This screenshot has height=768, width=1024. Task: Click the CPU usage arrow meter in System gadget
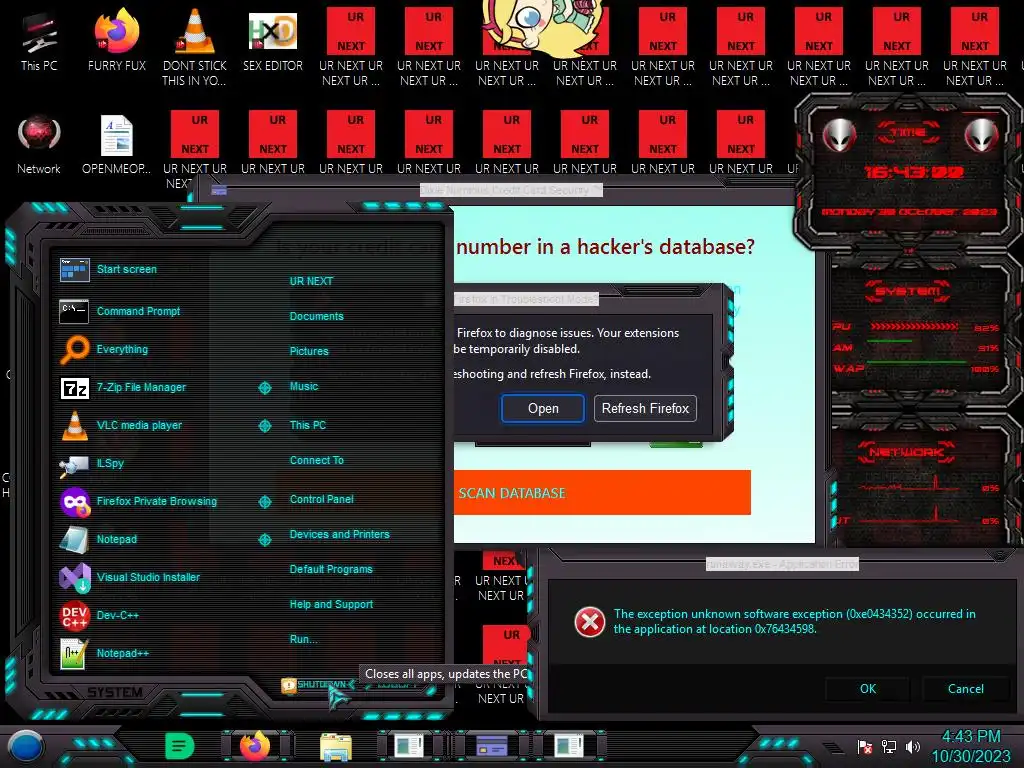pos(914,326)
